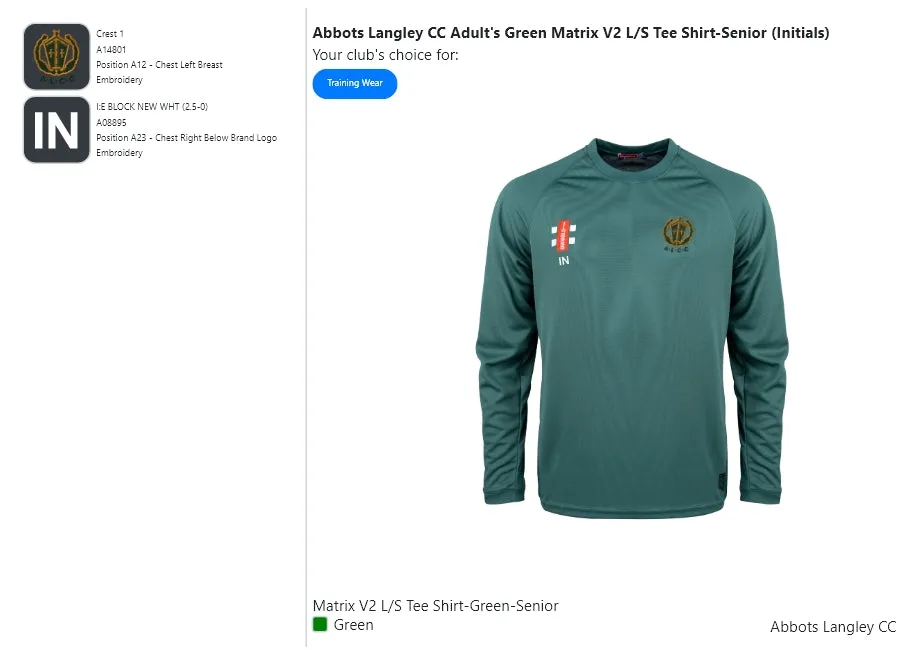
Task: Click the red brand logo on the shirt
Action: click(x=563, y=235)
